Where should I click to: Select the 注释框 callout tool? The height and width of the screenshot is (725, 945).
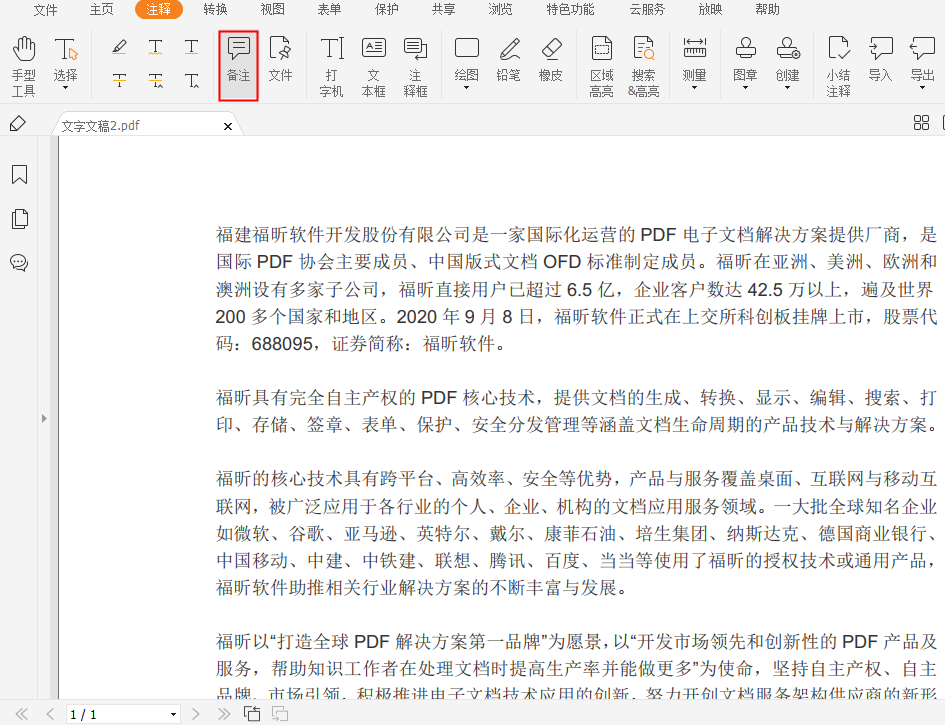click(416, 65)
